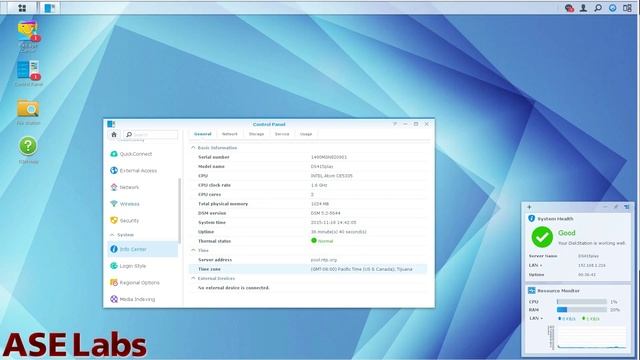The height and width of the screenshot is (360, 640).
Task: Click "No external device is connected." text
Action: [x=233, y=288]
